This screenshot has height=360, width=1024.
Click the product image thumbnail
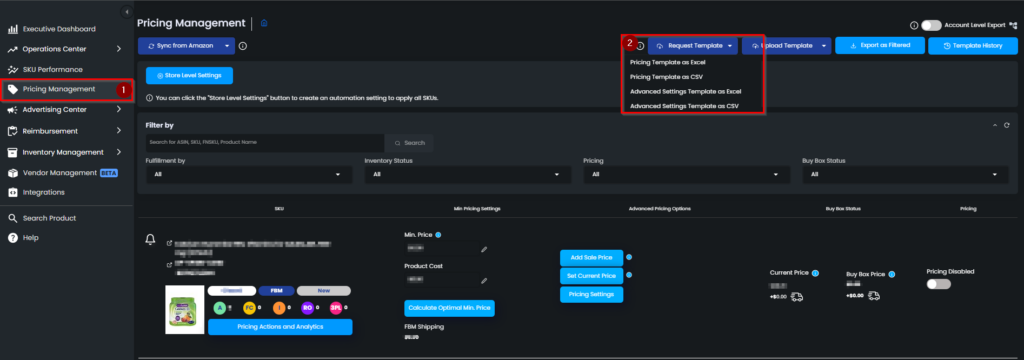tap(185, 310)
